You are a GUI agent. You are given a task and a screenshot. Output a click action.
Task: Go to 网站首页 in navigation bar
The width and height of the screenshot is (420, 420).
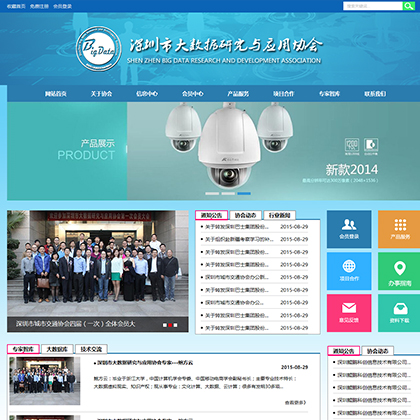pyautogui.click(x=56, y=94)
